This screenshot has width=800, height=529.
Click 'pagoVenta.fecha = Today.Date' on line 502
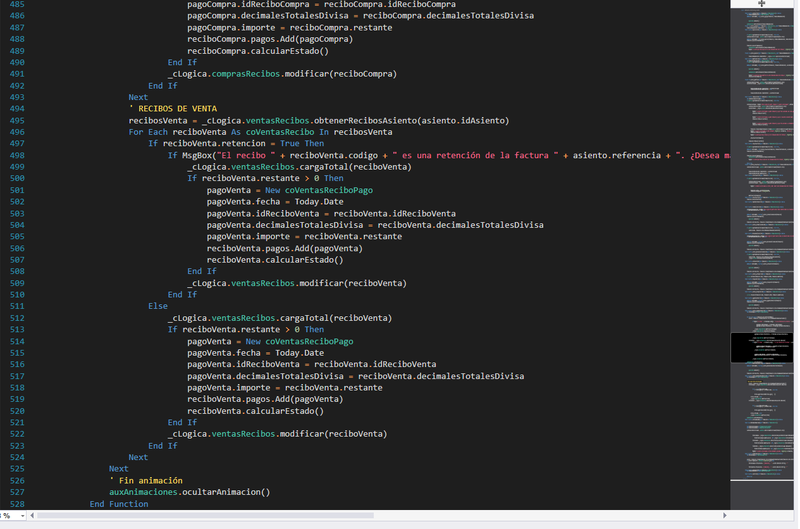click(275, 201)
